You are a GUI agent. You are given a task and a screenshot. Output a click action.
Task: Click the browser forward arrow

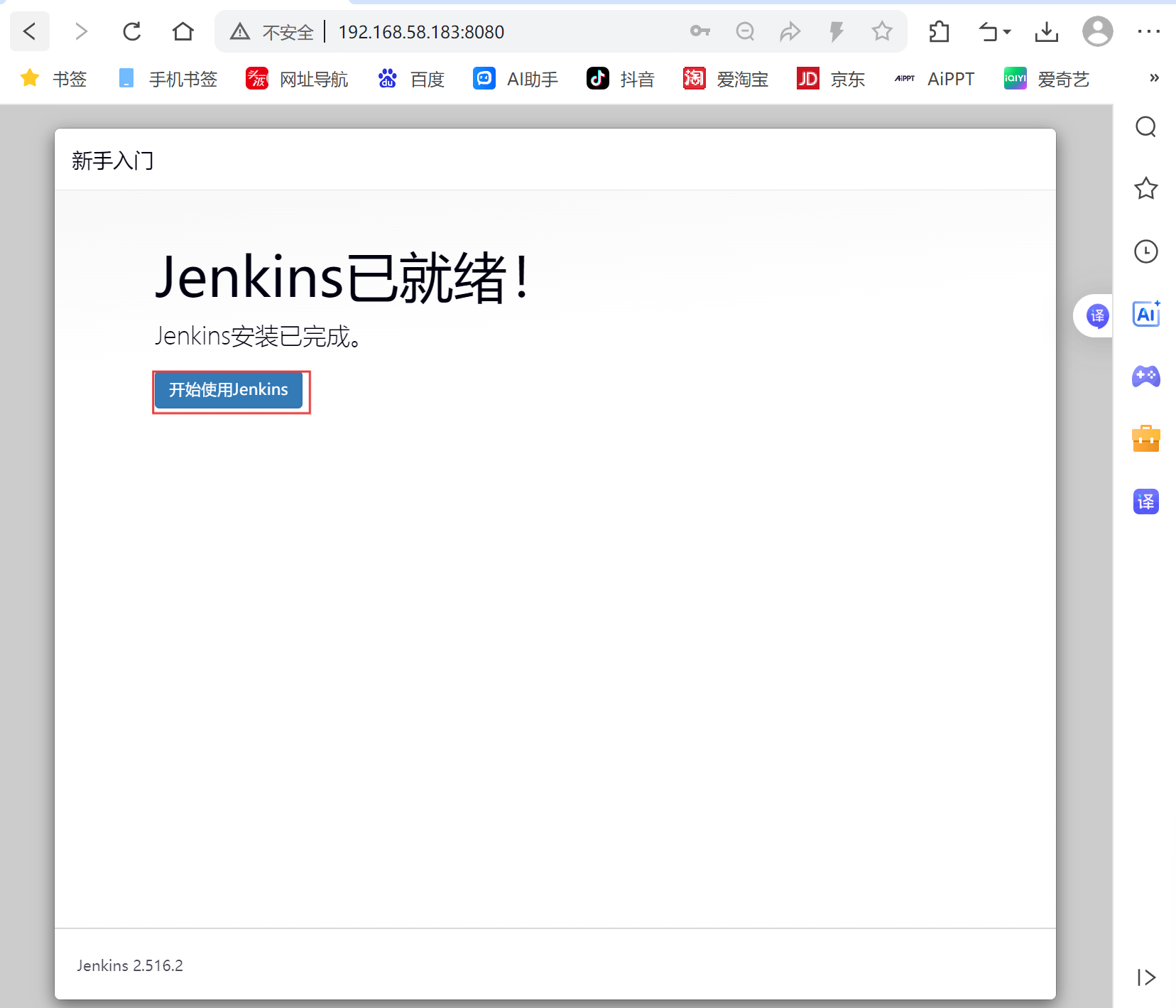(81, 31)
